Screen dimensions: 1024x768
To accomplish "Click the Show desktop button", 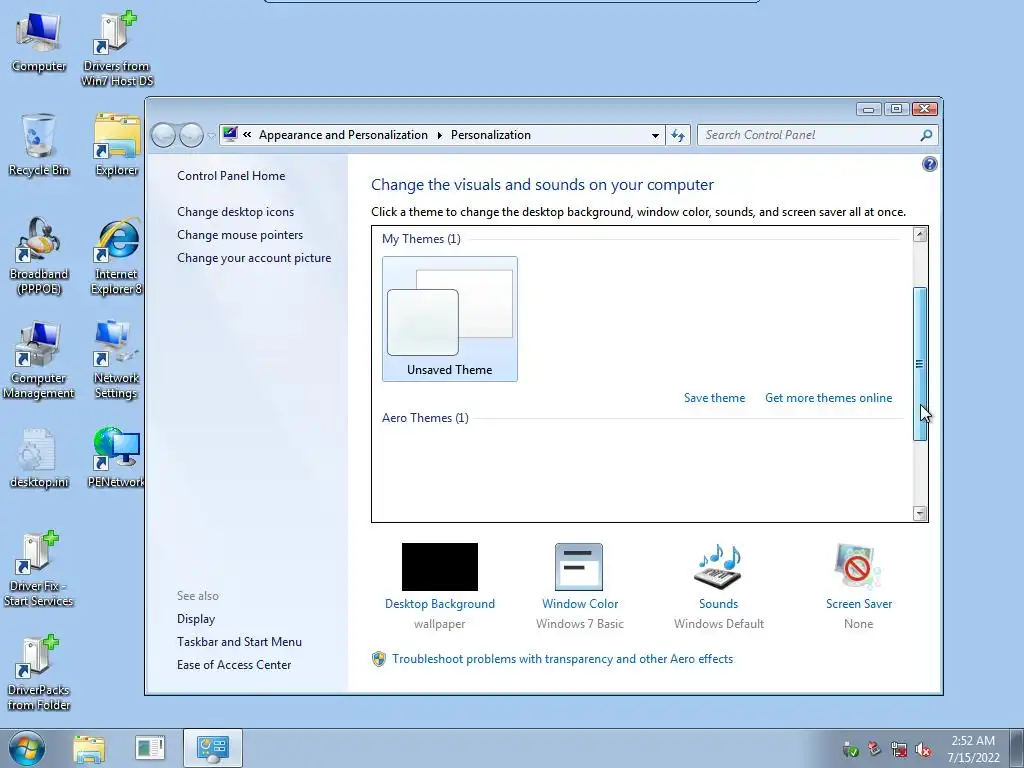I will click(1016, 749).
